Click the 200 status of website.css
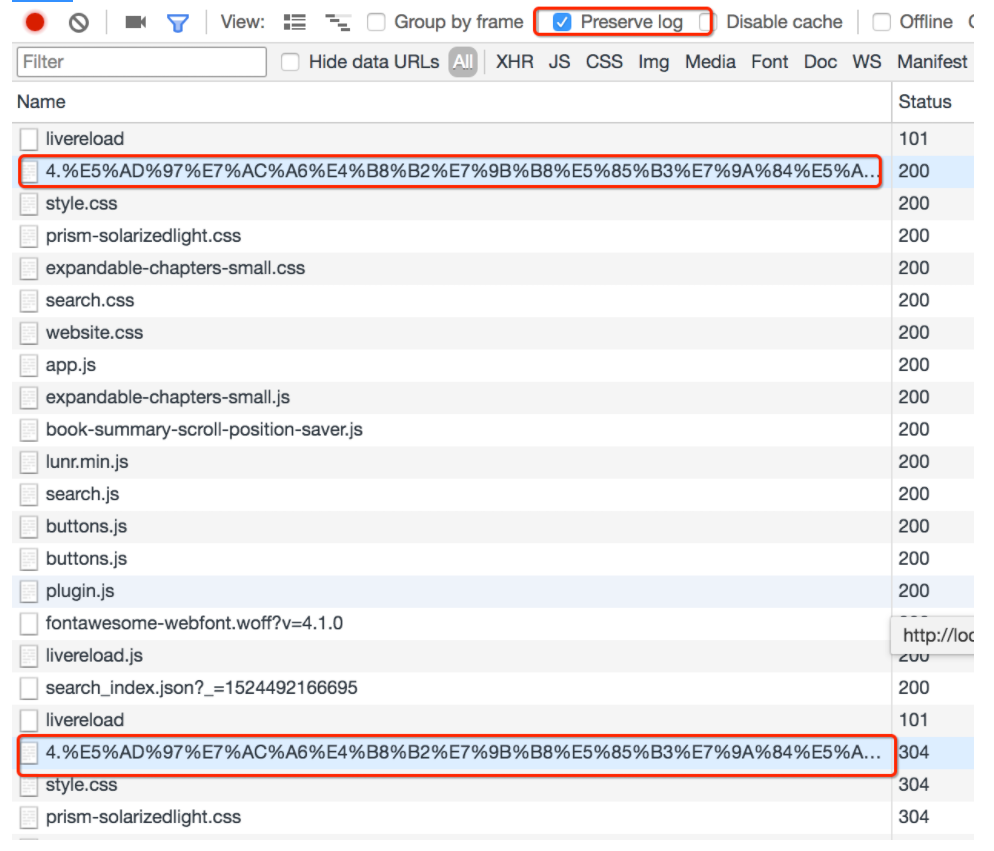Viewport: 994px width, 851px height. pos(913,333)
